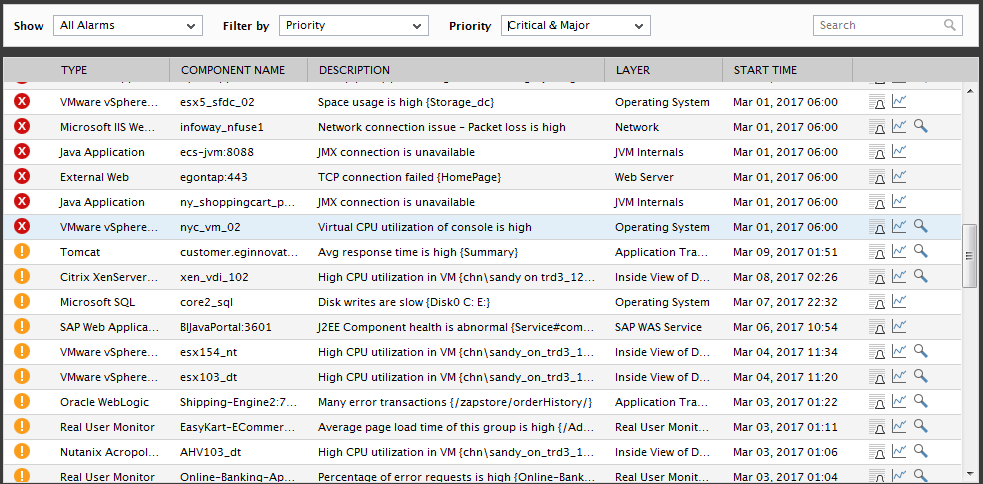Click critical red X icon for egontap:443
The image size is (983, 484).
pyautogui.click(x=22, y=177)
